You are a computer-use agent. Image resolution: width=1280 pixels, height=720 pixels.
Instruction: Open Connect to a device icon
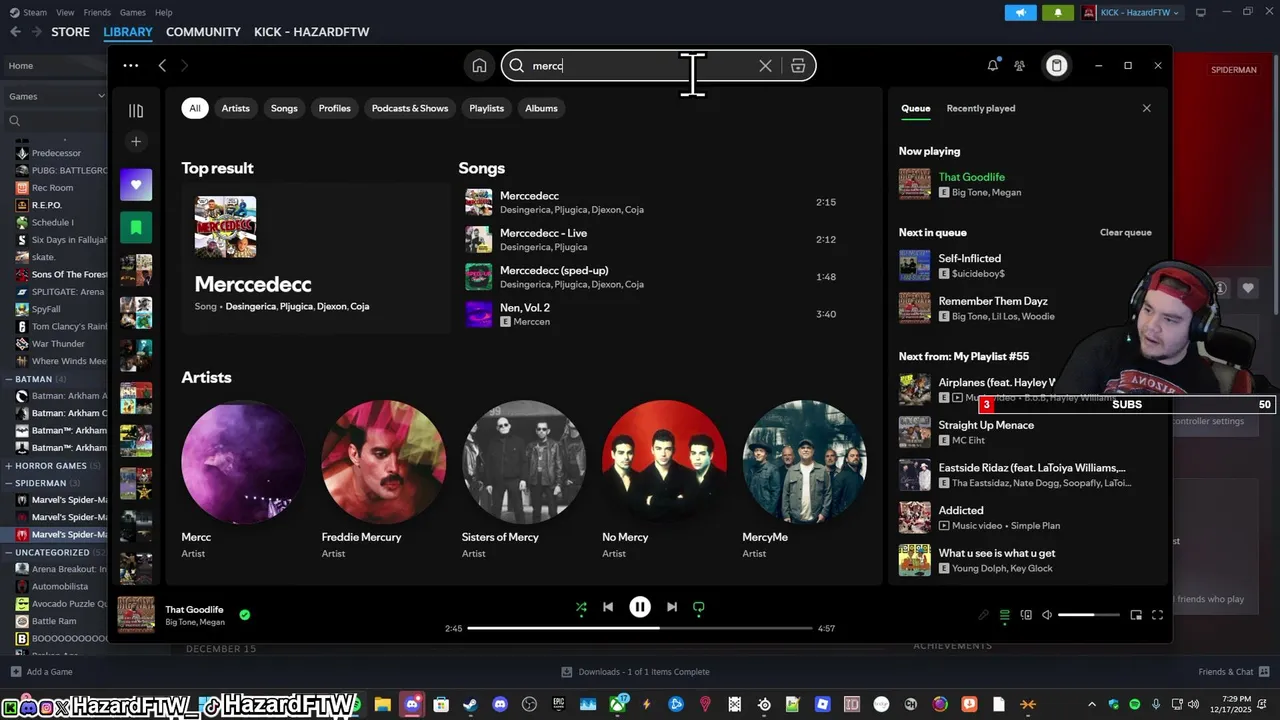pos(1026,615)
